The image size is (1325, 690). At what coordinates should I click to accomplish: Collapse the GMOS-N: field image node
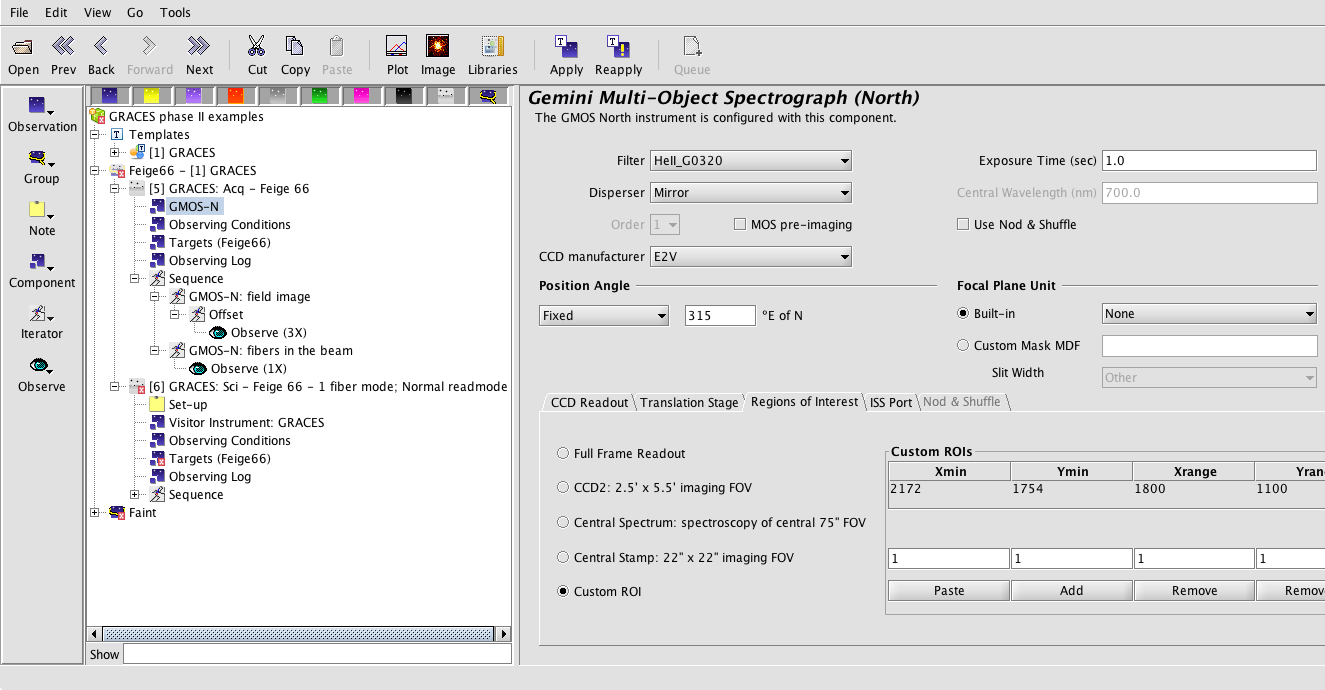pos(156,296)
